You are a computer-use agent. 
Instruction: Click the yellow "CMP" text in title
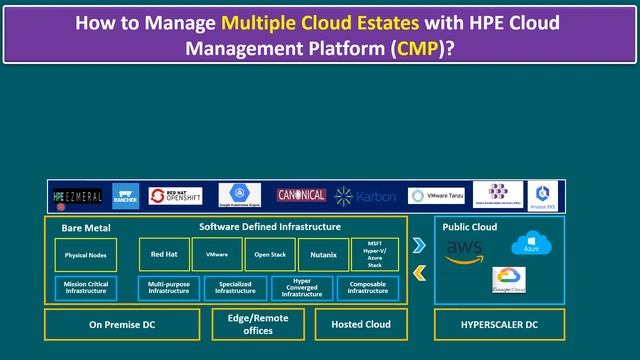[x=417, y=49]
